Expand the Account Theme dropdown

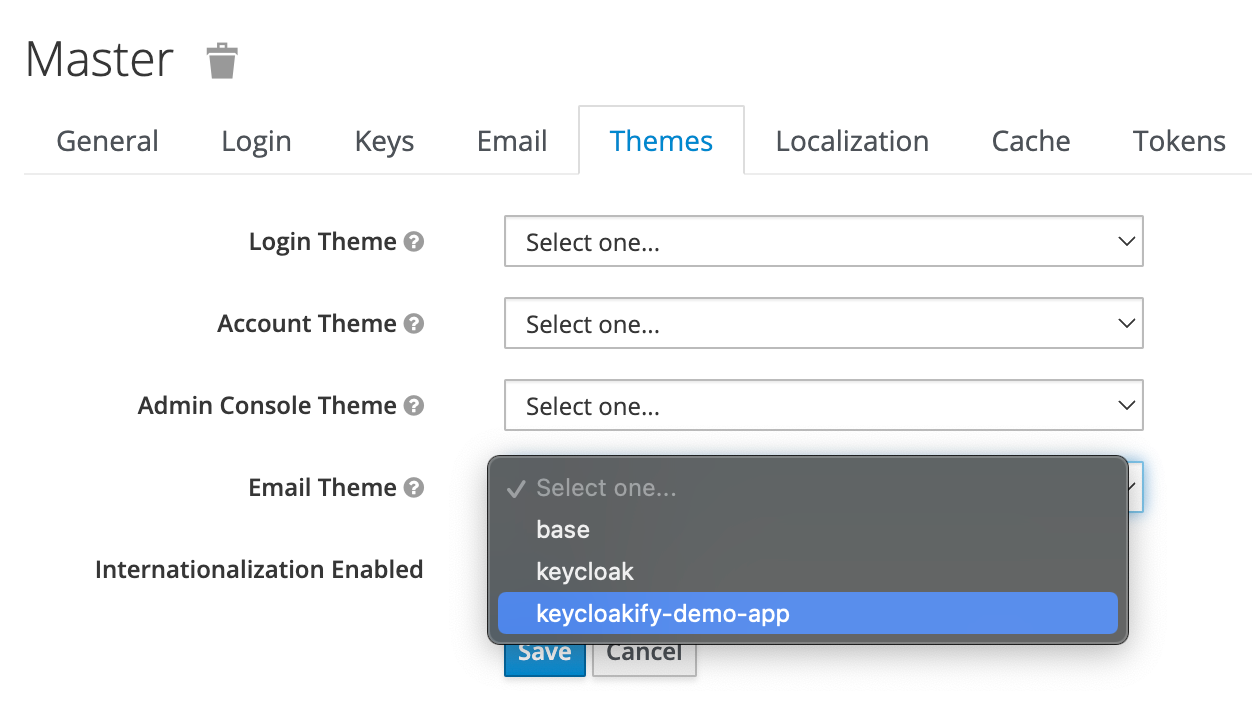pos(823,324)
